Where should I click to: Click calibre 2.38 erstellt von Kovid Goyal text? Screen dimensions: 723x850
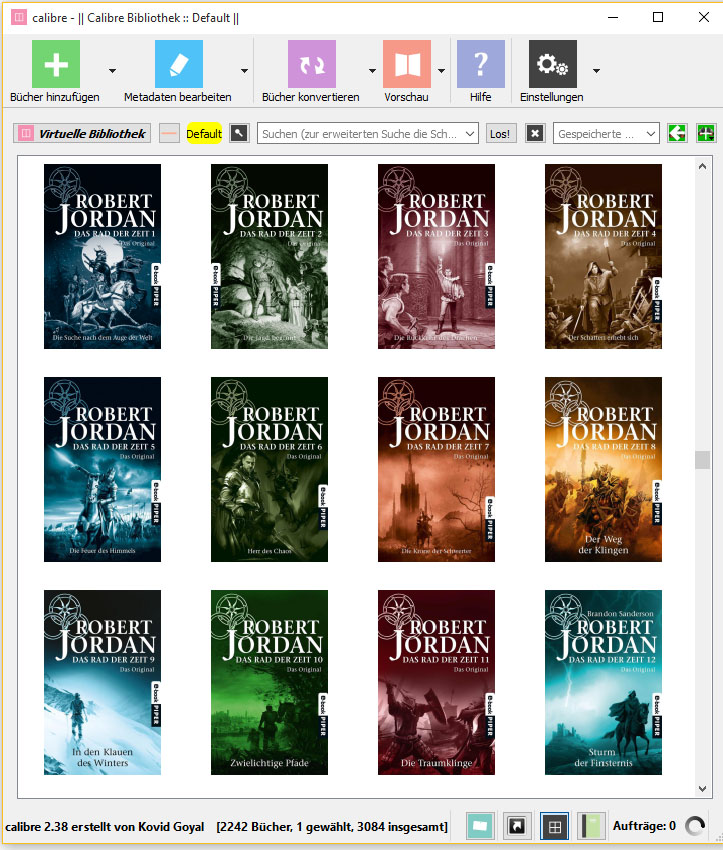point(105,827)
